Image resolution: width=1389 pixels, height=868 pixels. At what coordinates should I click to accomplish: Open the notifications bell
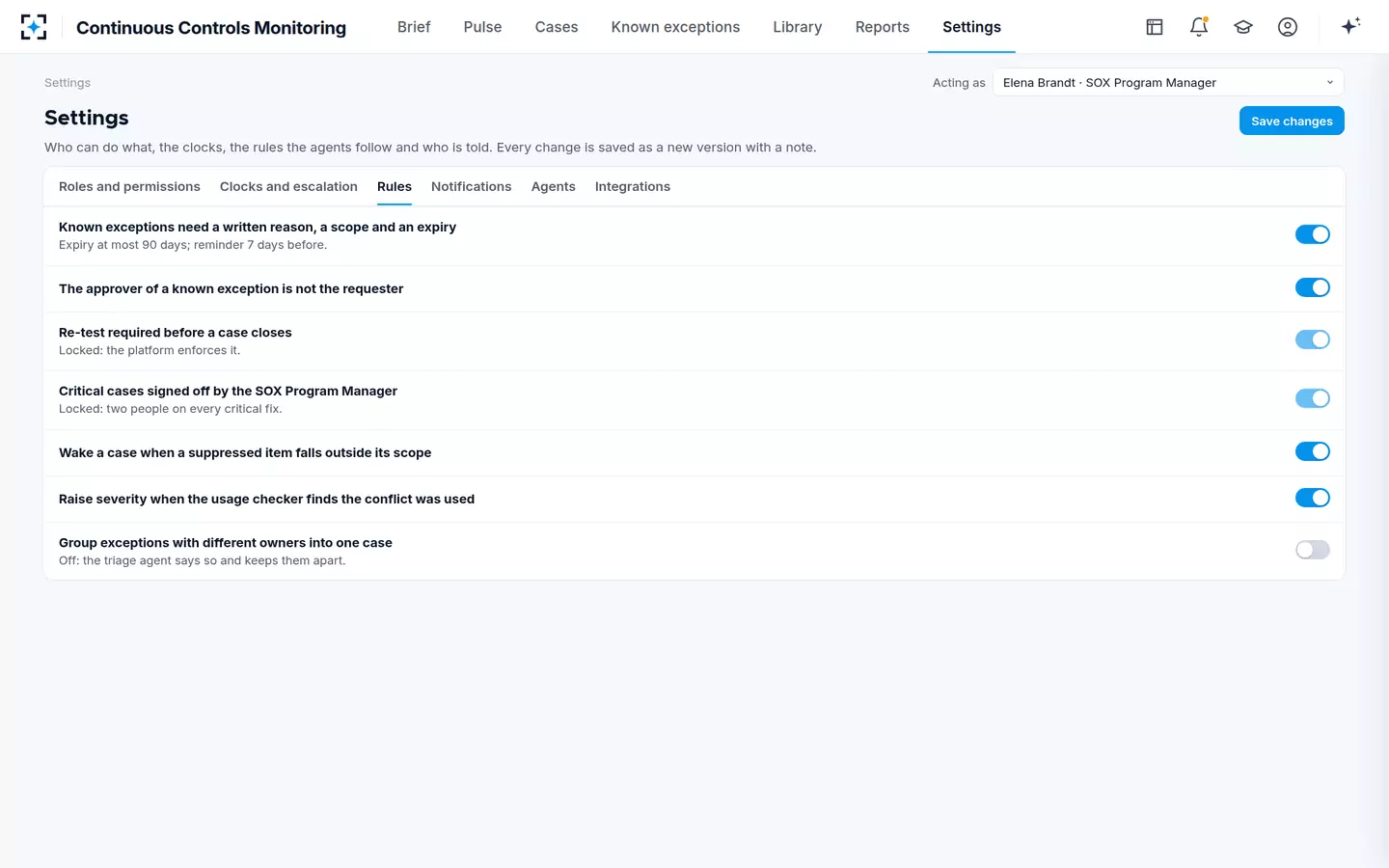[1199, 27]
